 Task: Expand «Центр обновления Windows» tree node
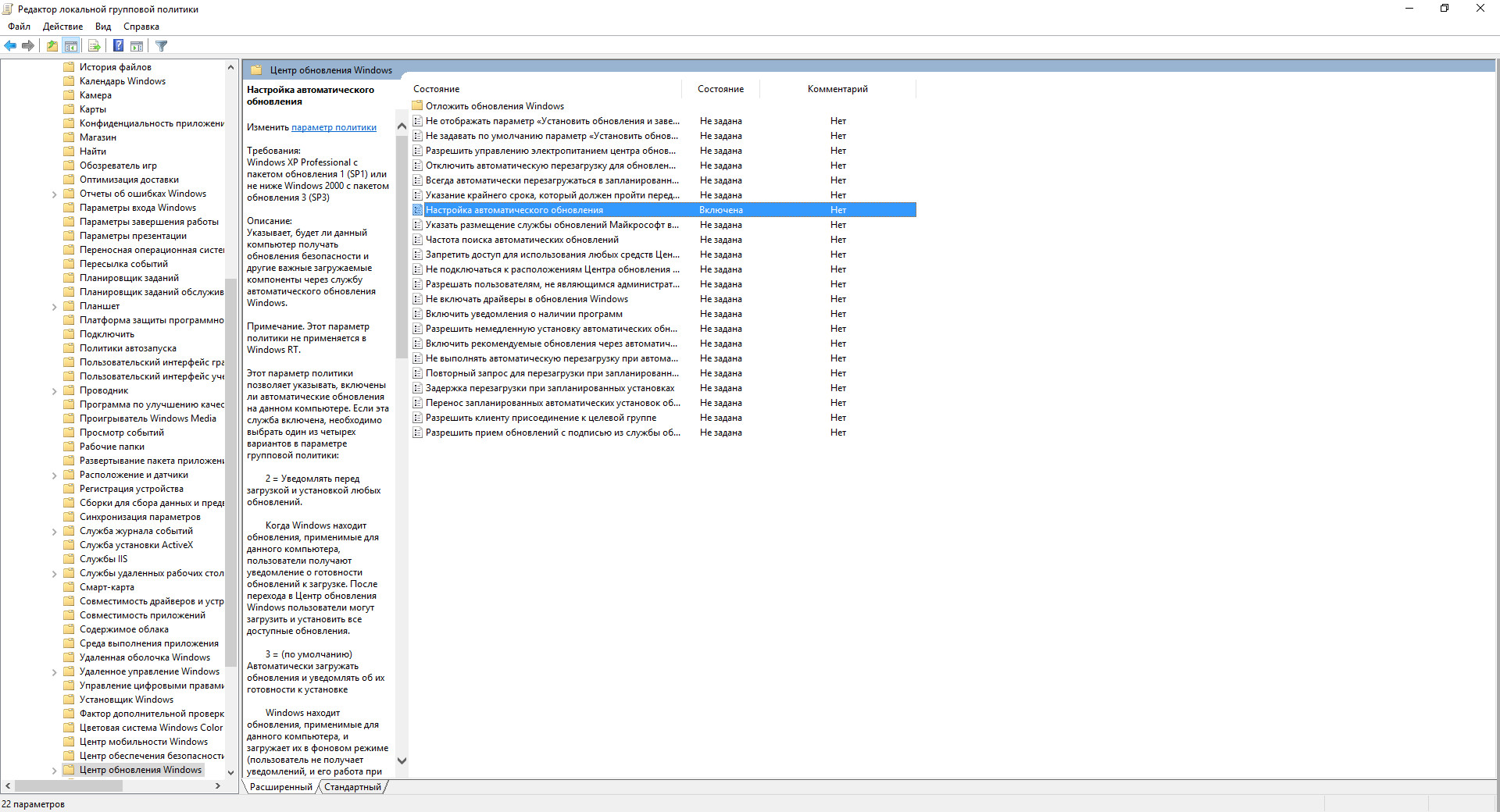coord(54,771)
